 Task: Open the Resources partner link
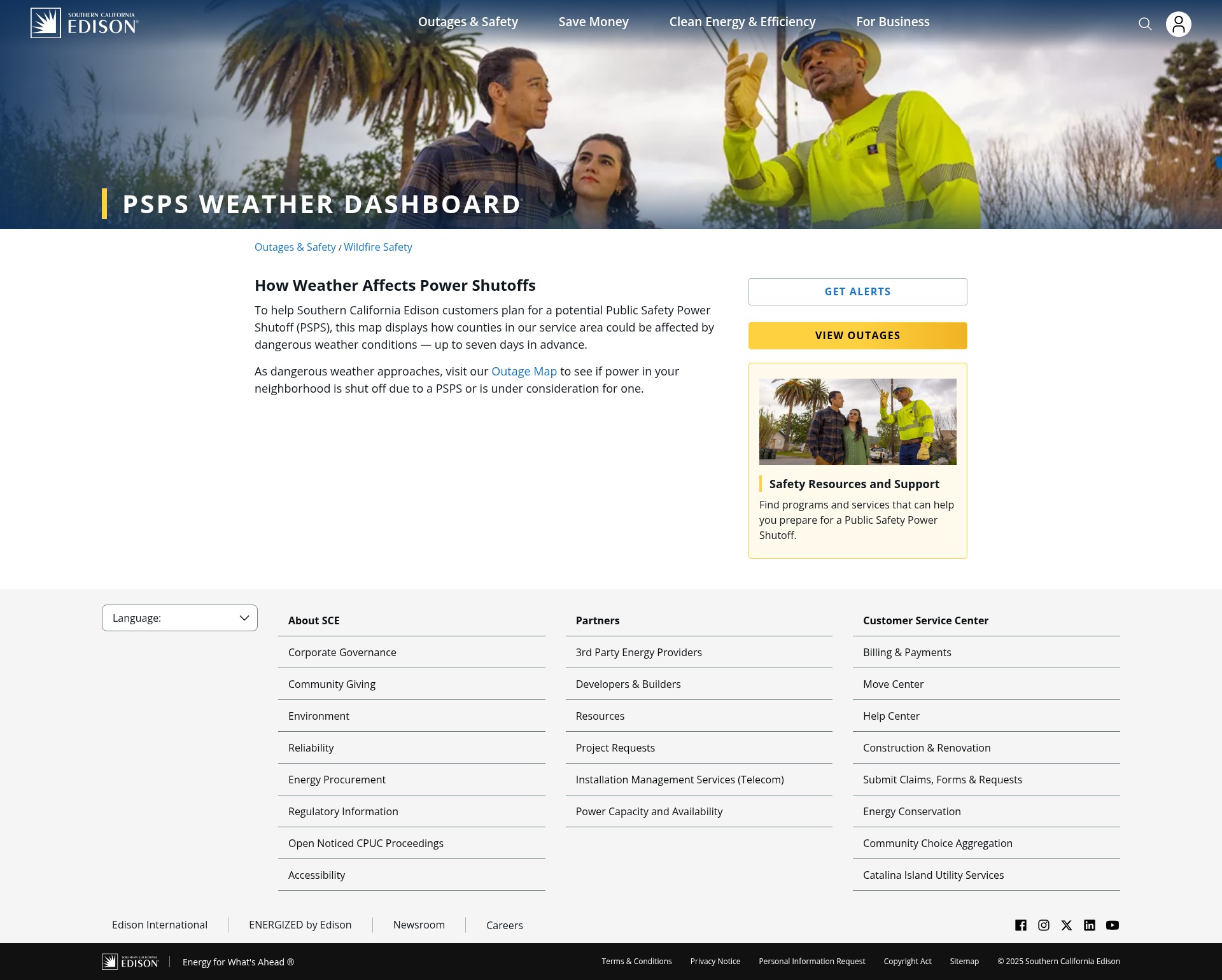pyautogui.click(x=600, y=716)
